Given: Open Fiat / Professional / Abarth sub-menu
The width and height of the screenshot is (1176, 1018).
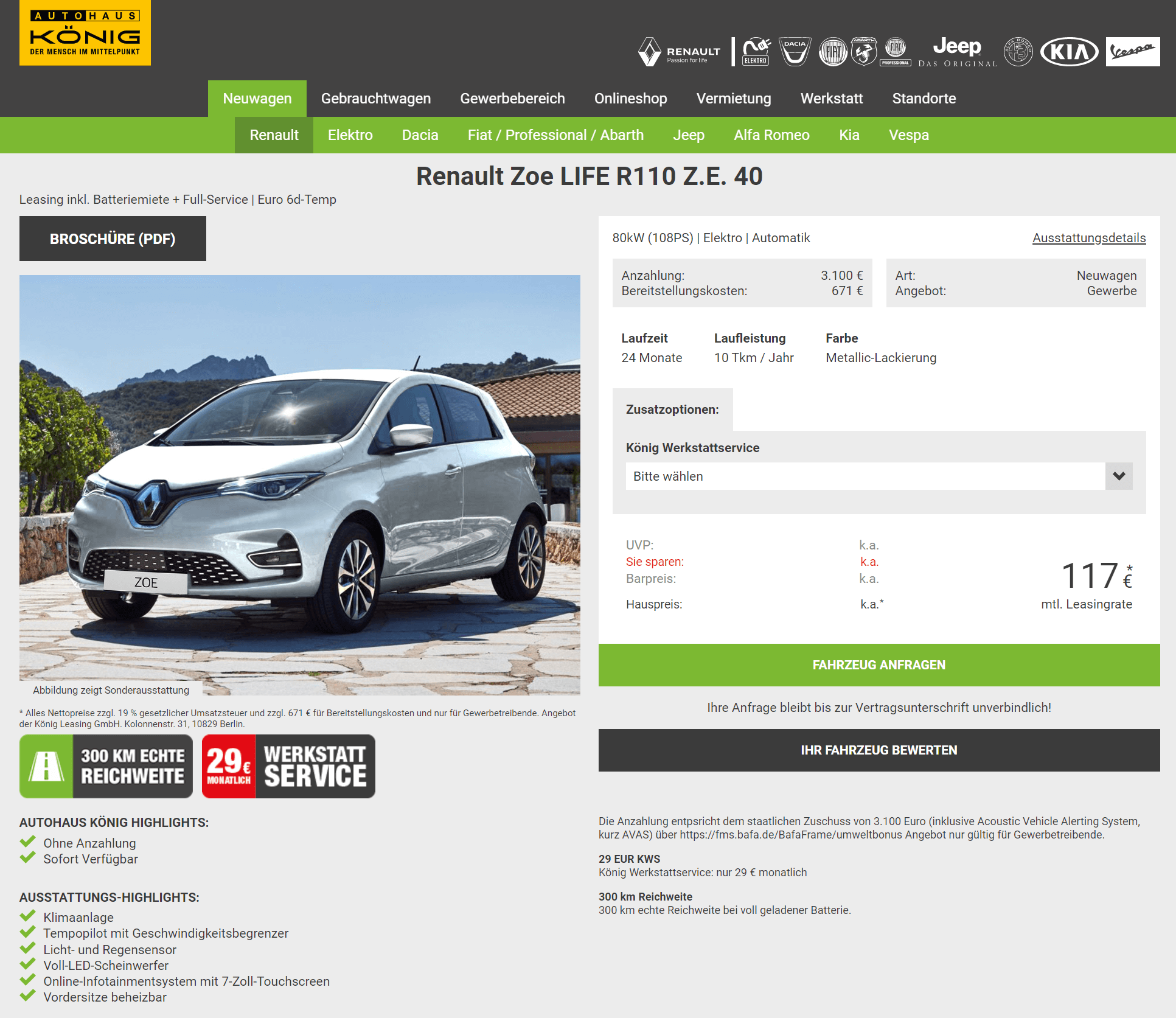Looking at the screenshot, I should pos(555,135).
